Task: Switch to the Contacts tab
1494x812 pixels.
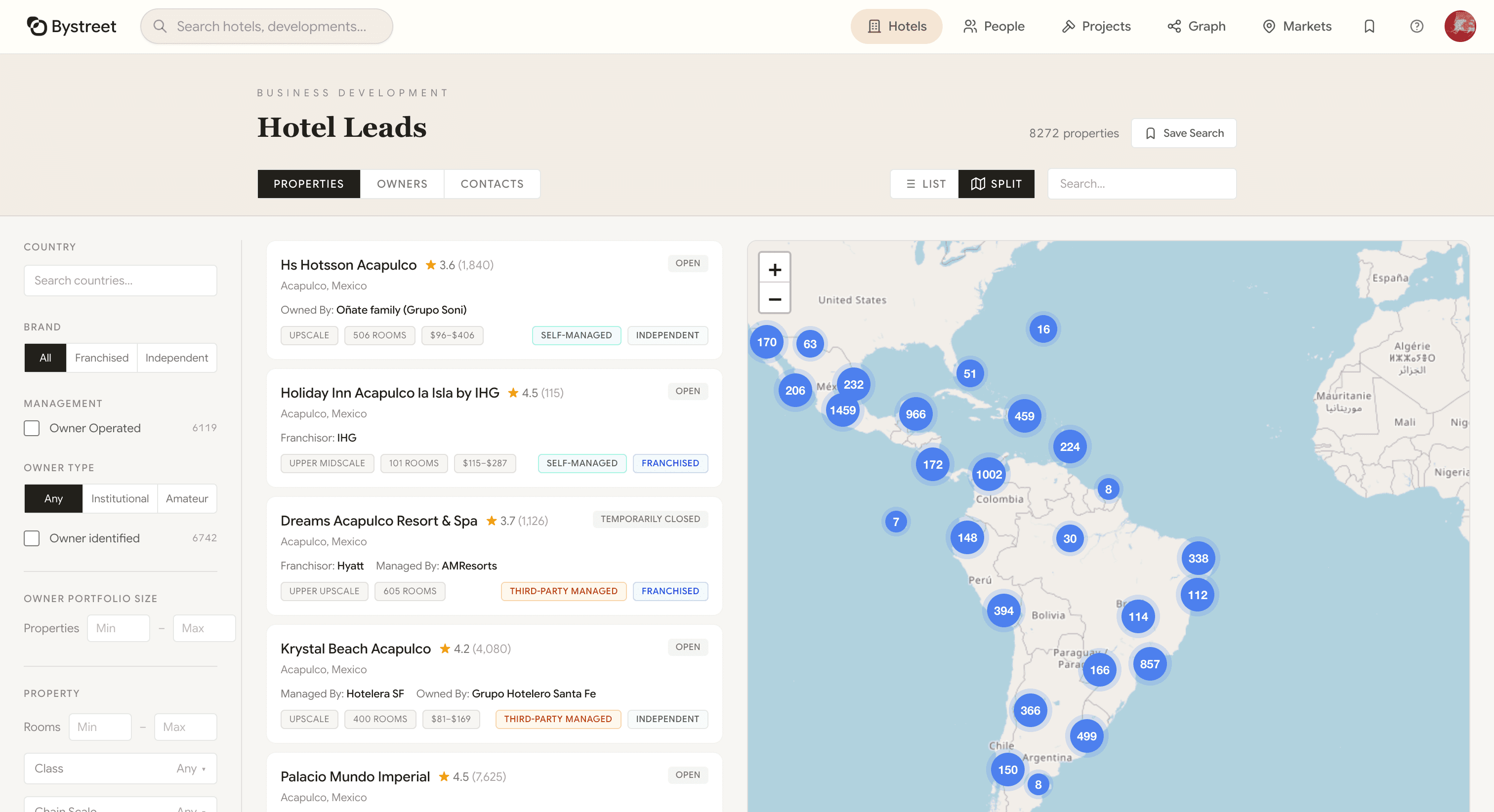Action: pyautogui.click(x=492, y=184)
